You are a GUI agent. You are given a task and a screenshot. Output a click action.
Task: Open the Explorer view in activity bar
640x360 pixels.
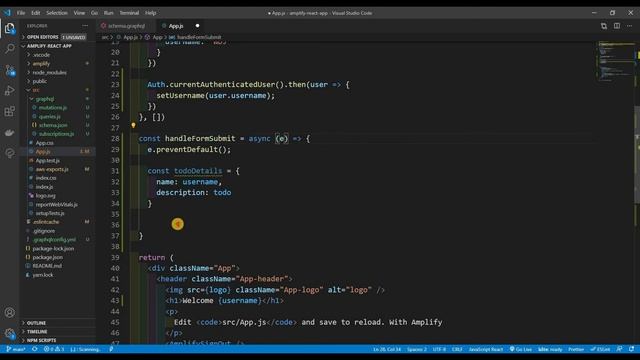(x=9, y=29)
